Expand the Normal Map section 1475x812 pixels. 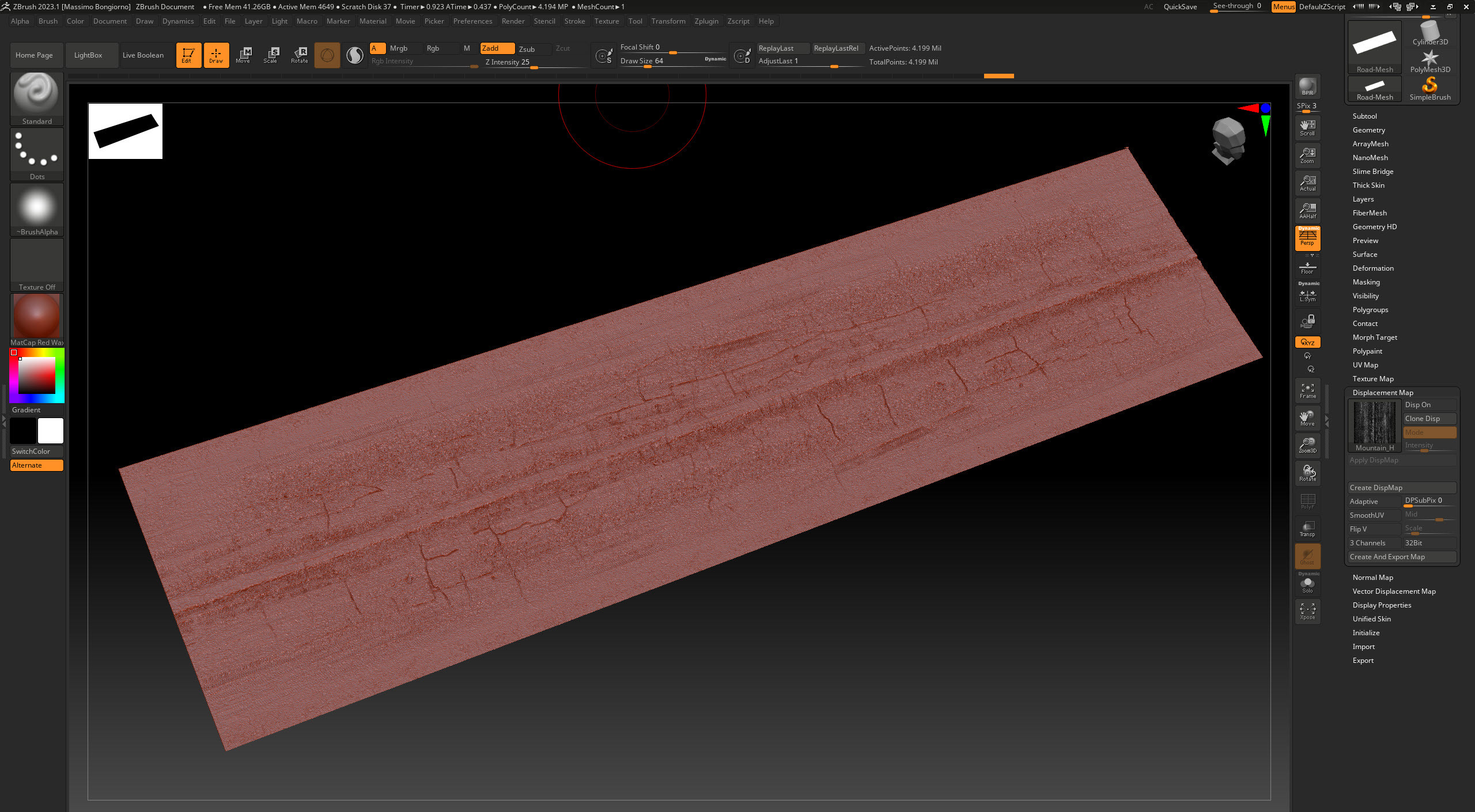point(1373,578)
